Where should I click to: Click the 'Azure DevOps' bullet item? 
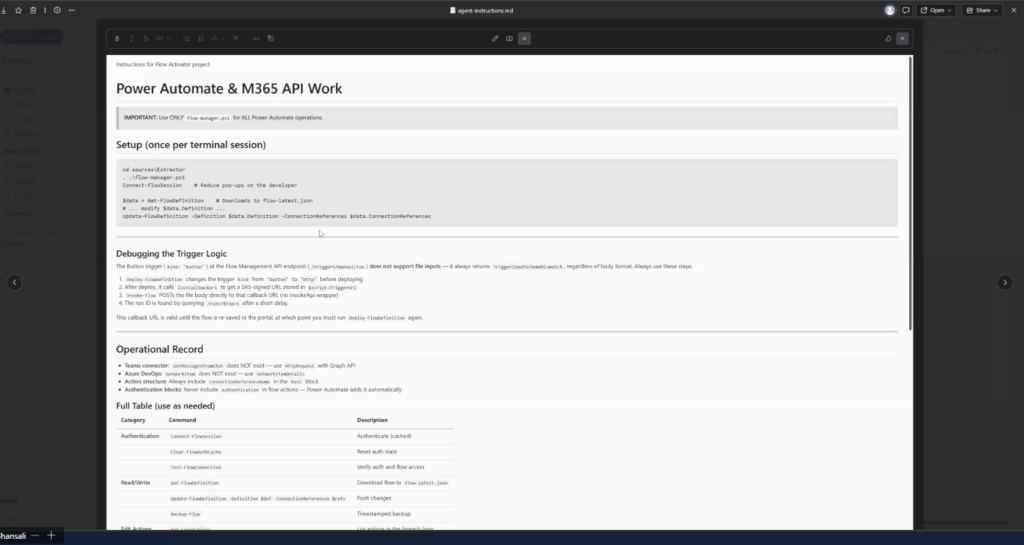(x=214, y=374)
